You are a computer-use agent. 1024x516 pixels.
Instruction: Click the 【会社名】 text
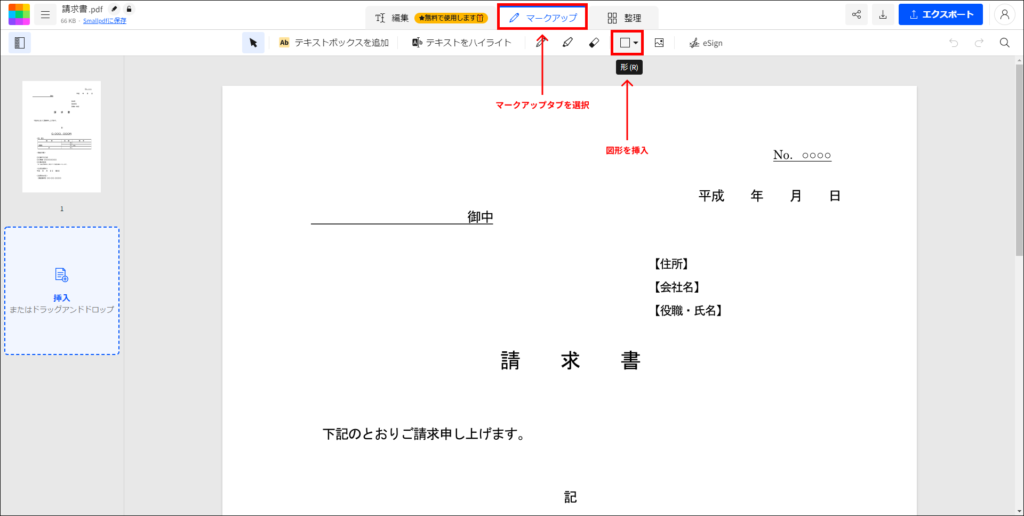click(677, 287)
